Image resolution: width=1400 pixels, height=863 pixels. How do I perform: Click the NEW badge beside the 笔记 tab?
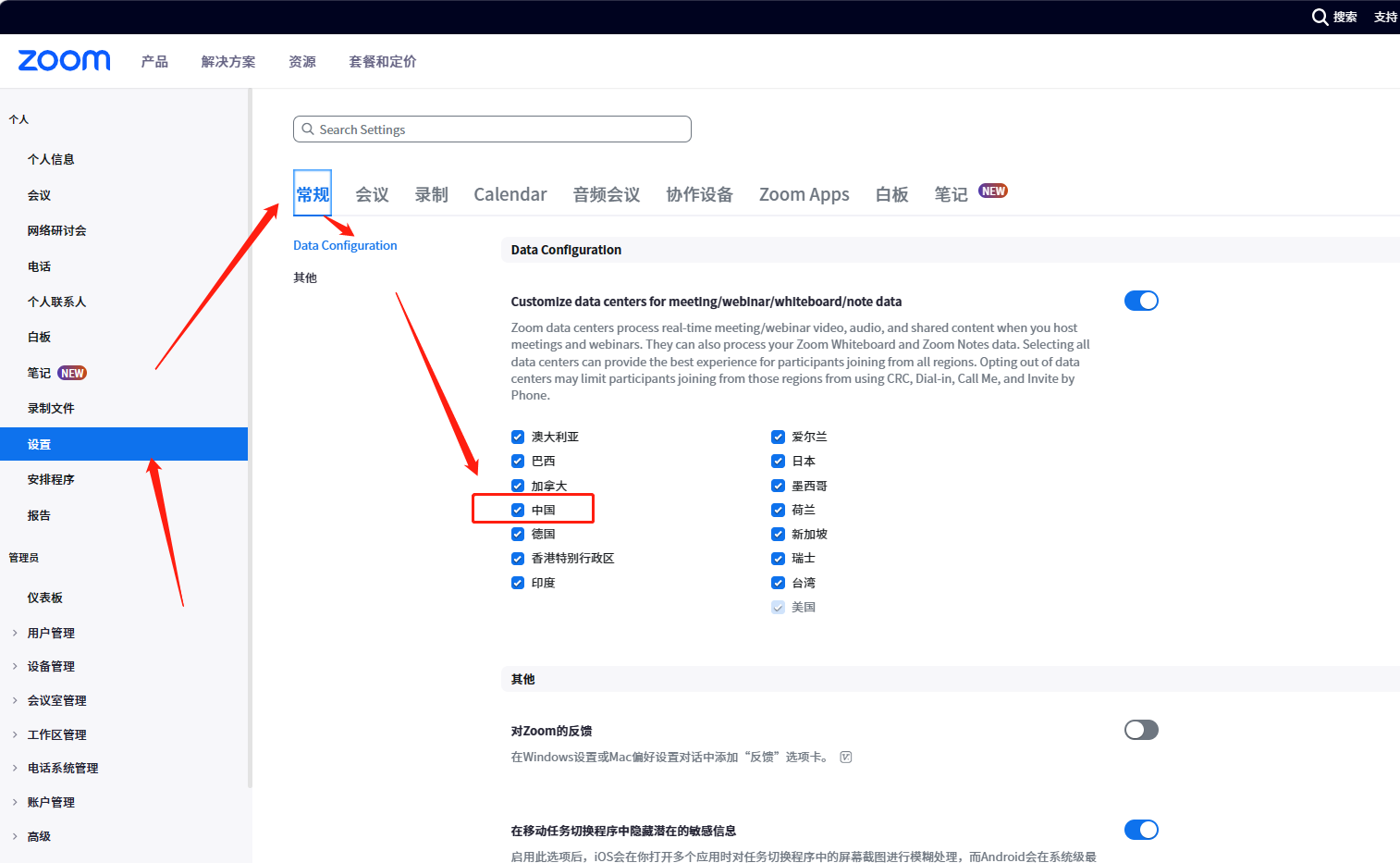tap(993, 191)
